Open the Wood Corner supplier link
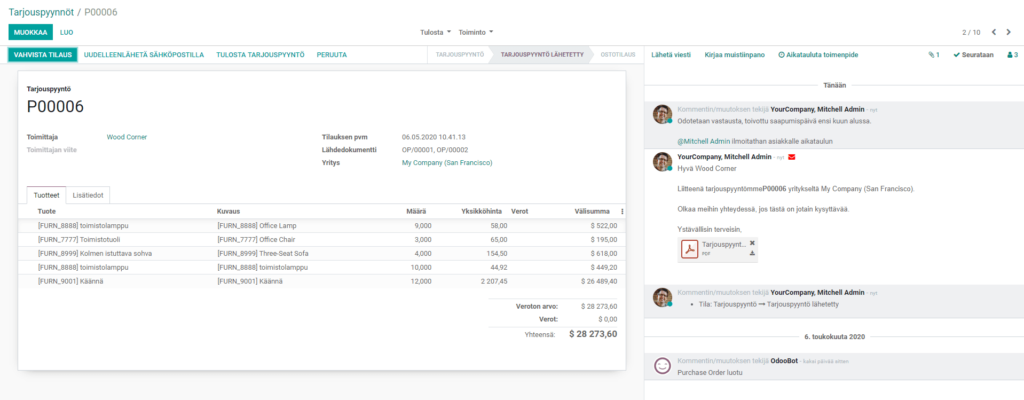 (127, 137)
